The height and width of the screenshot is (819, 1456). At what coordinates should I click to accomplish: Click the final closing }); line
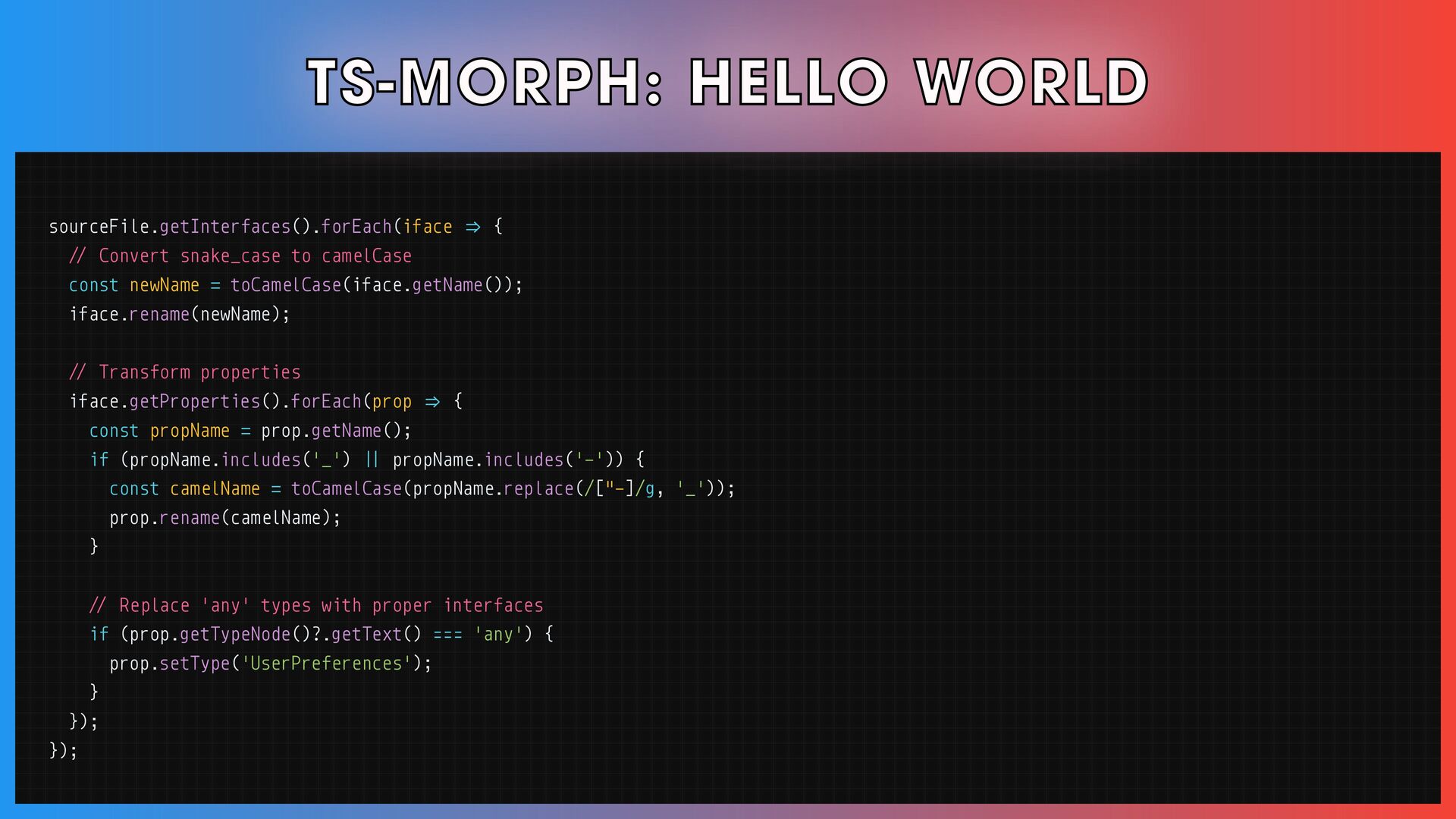coord(64,751)
